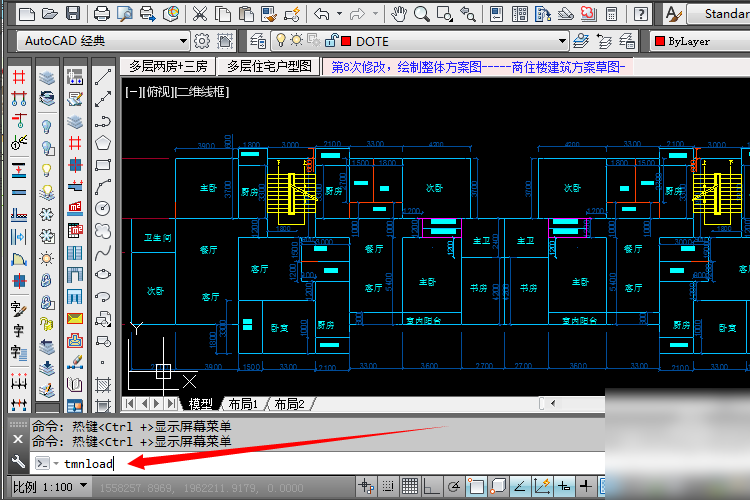750x500 pixels.
Task: Expand the DOTE layer dropdown list
Action: click(x=562, y=41)
